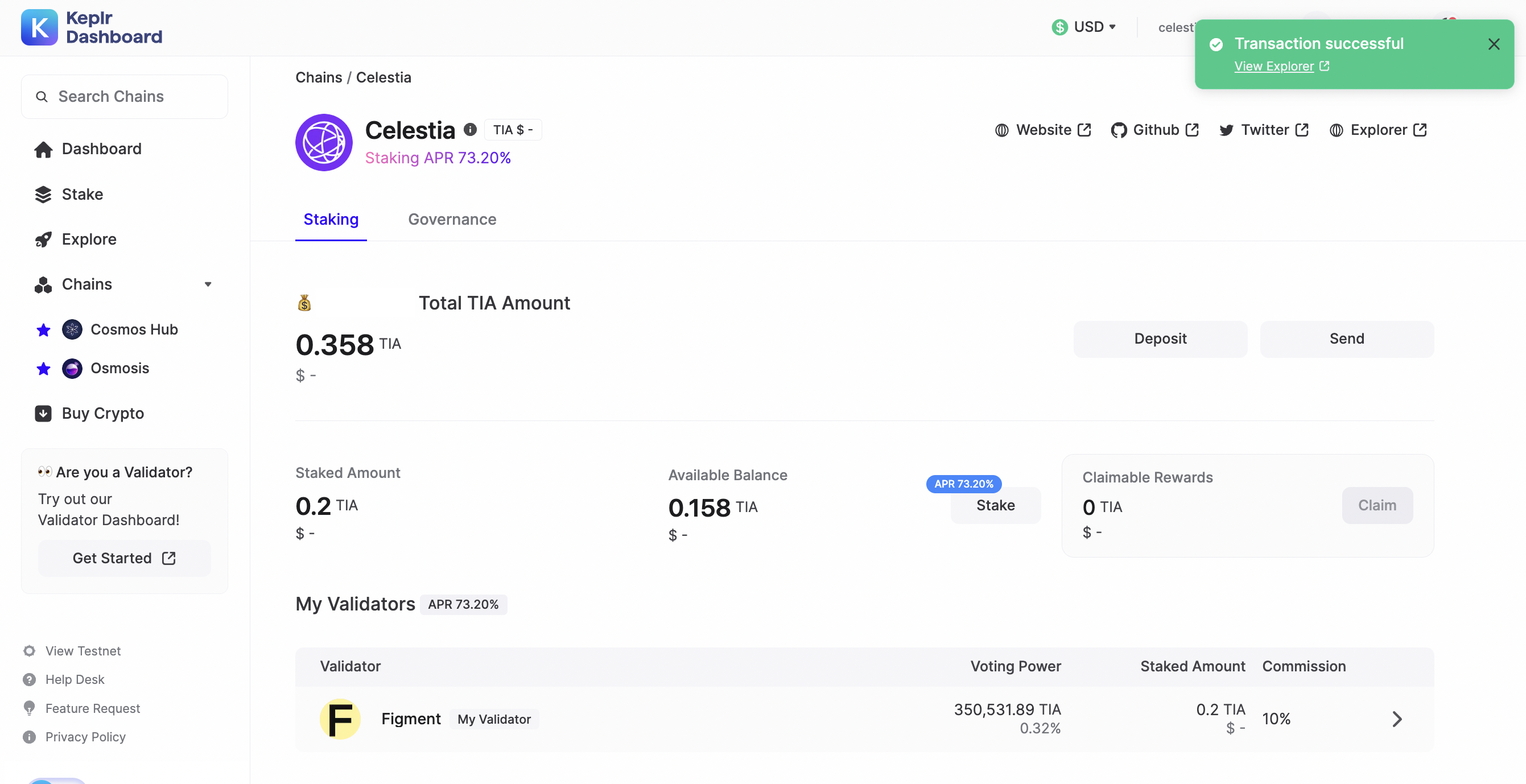Click the Help Desk question icon
1526x784 pixels.
pos(29,680)
